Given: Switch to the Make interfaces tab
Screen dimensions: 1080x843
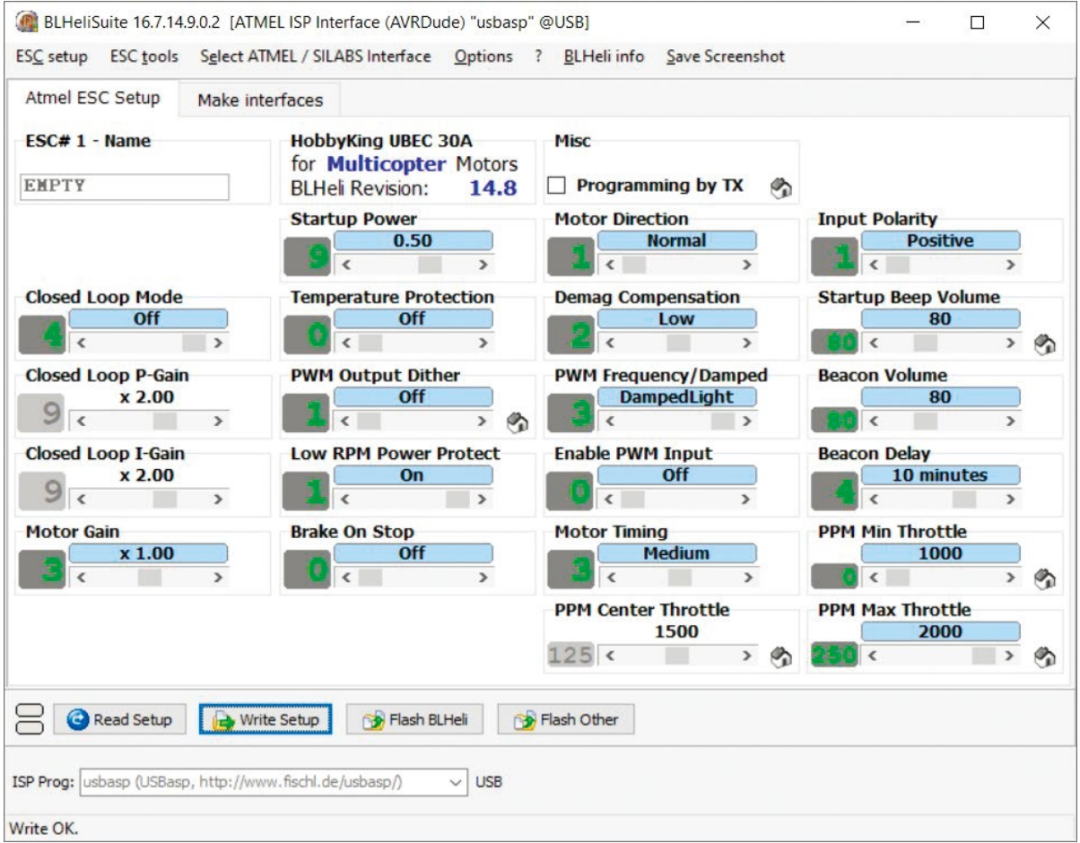Looking at the screenshot, I should (260, 100).
